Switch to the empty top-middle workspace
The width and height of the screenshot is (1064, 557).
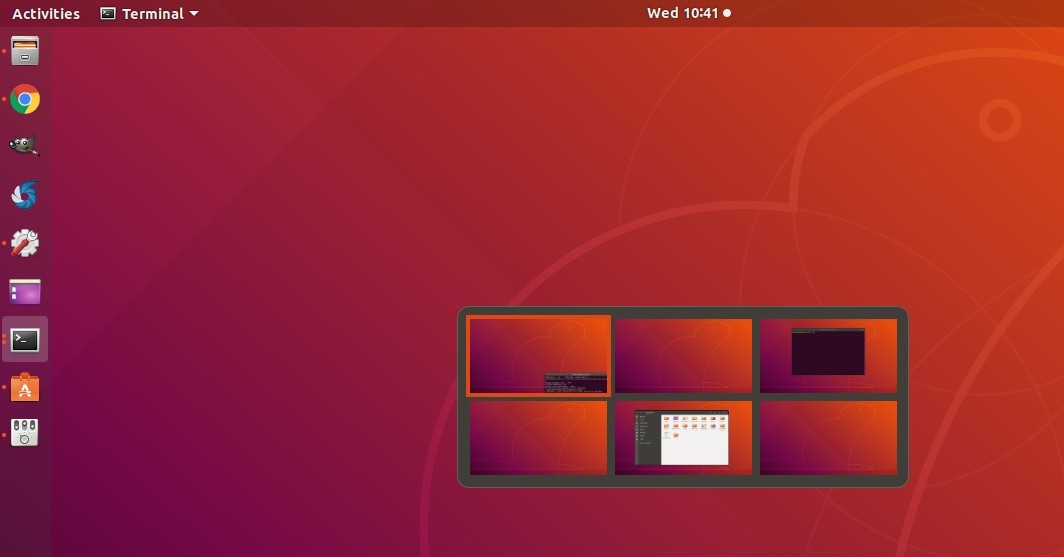[x=683, y=356]
